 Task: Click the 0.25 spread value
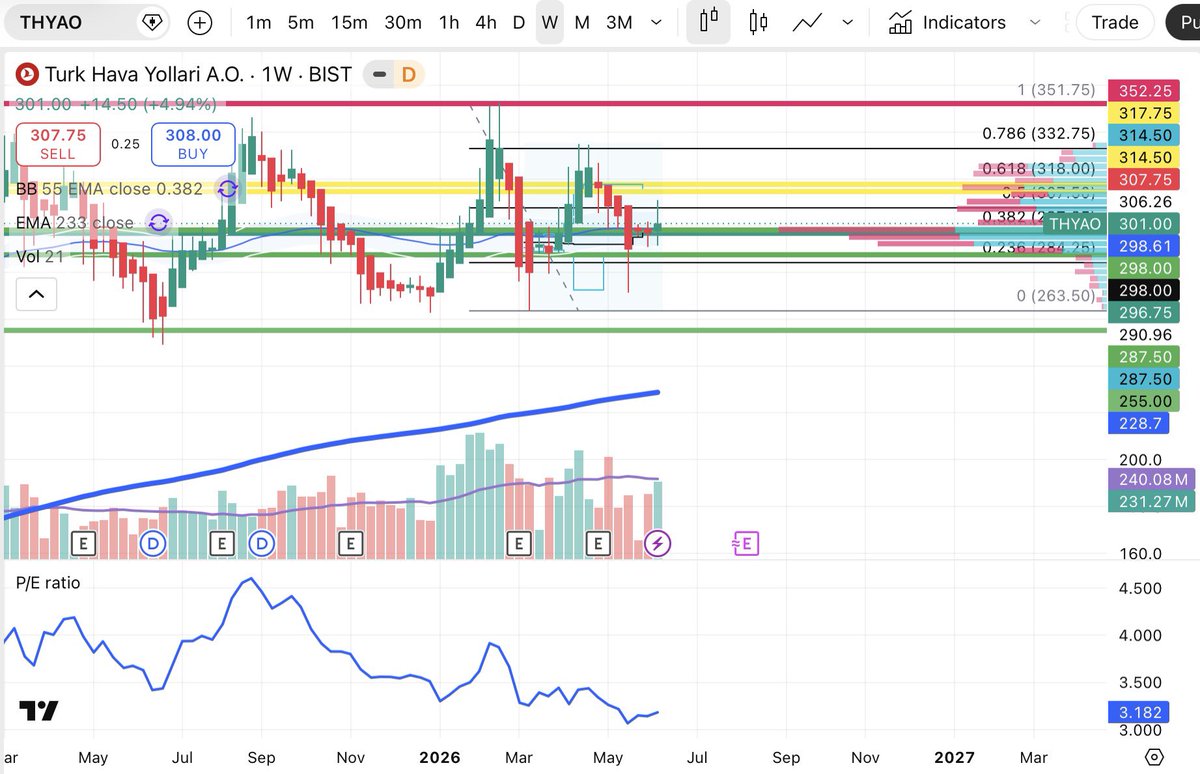coord(125,144)
